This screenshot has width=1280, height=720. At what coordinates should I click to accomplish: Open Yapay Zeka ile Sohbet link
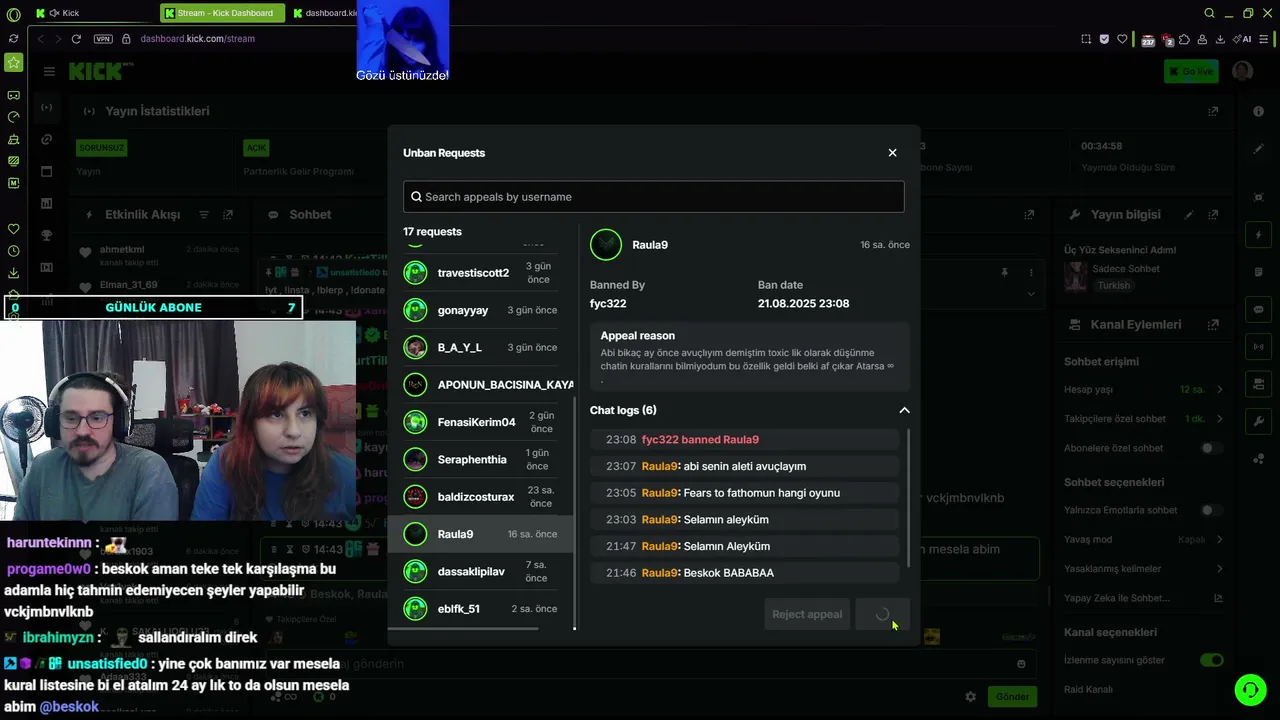[1144, 598]
